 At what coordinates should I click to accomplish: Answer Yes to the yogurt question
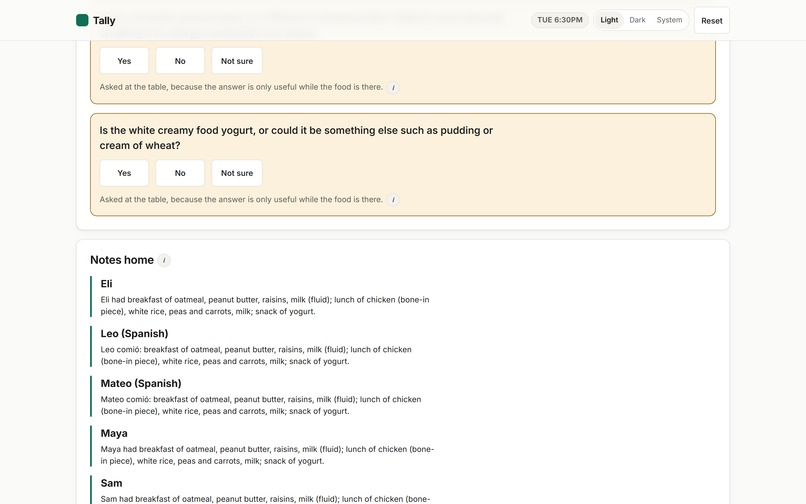click(x=124, y=173)
